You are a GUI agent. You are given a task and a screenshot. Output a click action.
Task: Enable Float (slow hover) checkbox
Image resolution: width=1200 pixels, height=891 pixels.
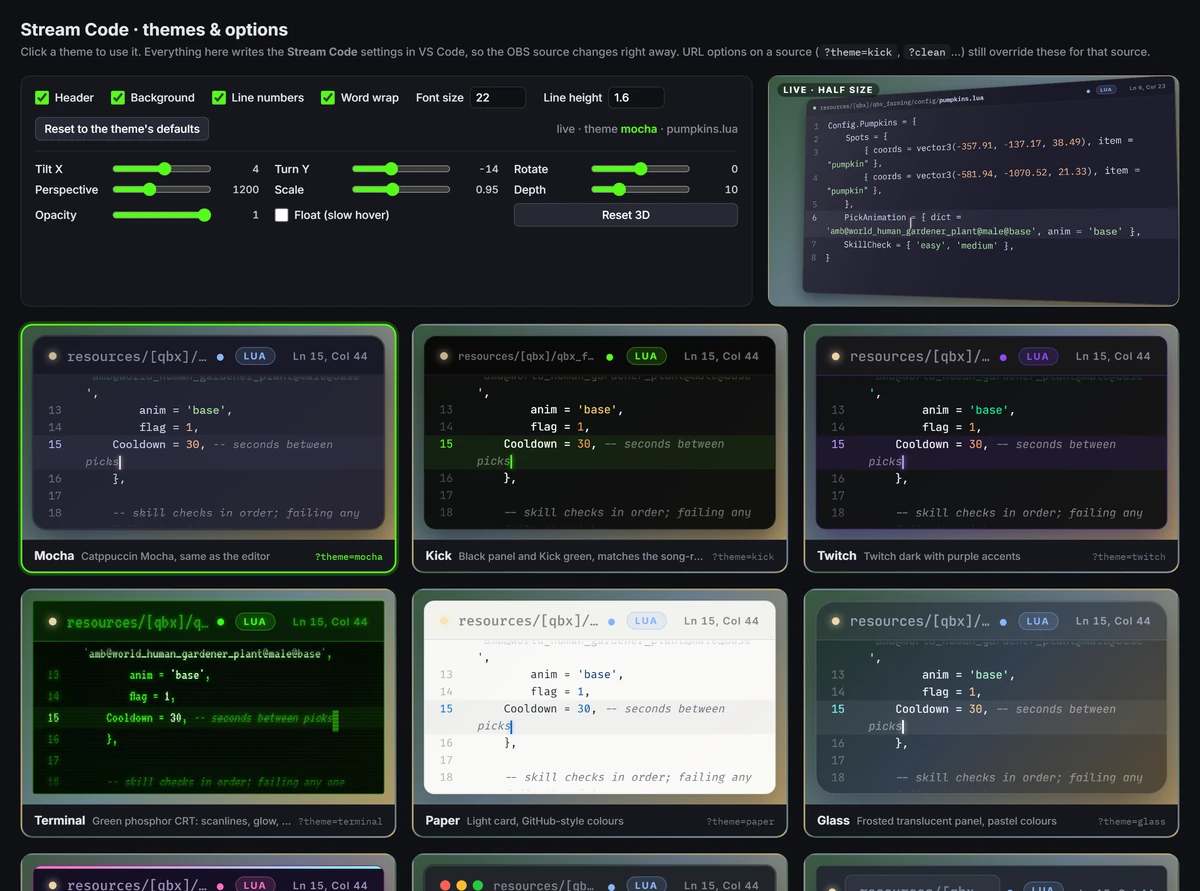click(282, 215)
